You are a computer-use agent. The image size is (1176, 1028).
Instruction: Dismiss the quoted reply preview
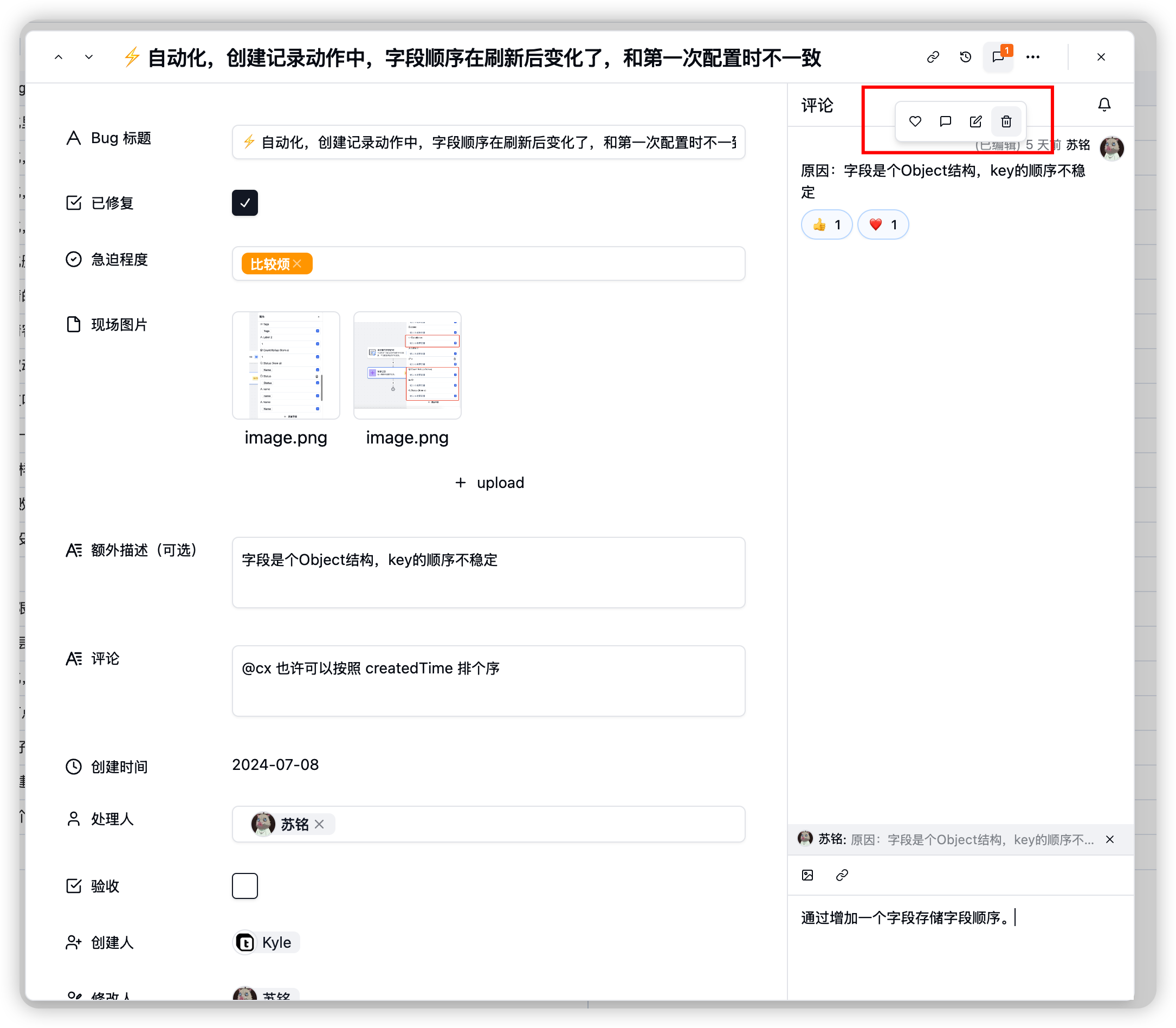(x=1110, y=839)
